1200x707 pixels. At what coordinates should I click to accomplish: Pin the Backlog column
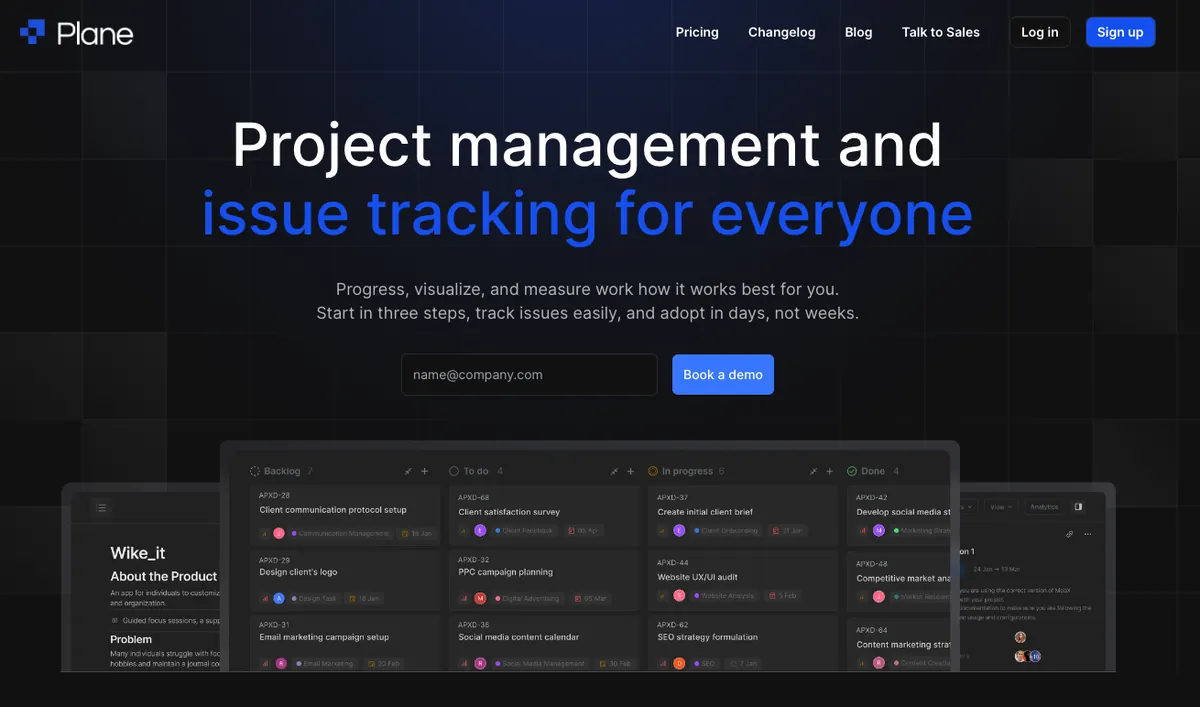tap(408, 471)
